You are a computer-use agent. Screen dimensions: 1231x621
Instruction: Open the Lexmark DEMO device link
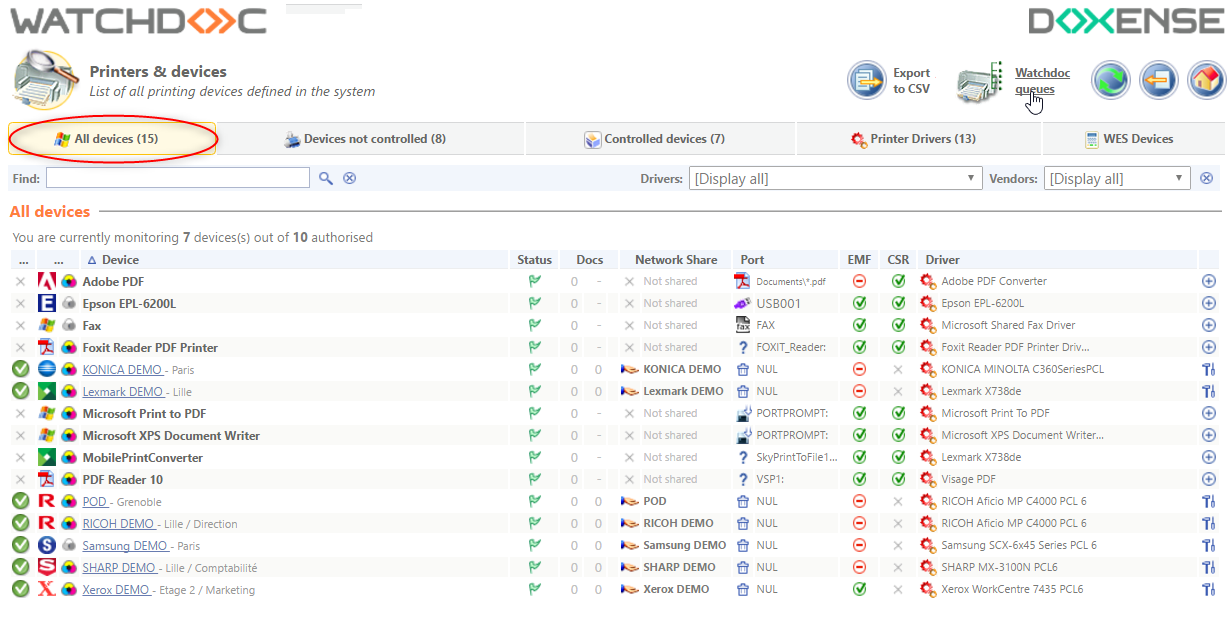[123, 392]
